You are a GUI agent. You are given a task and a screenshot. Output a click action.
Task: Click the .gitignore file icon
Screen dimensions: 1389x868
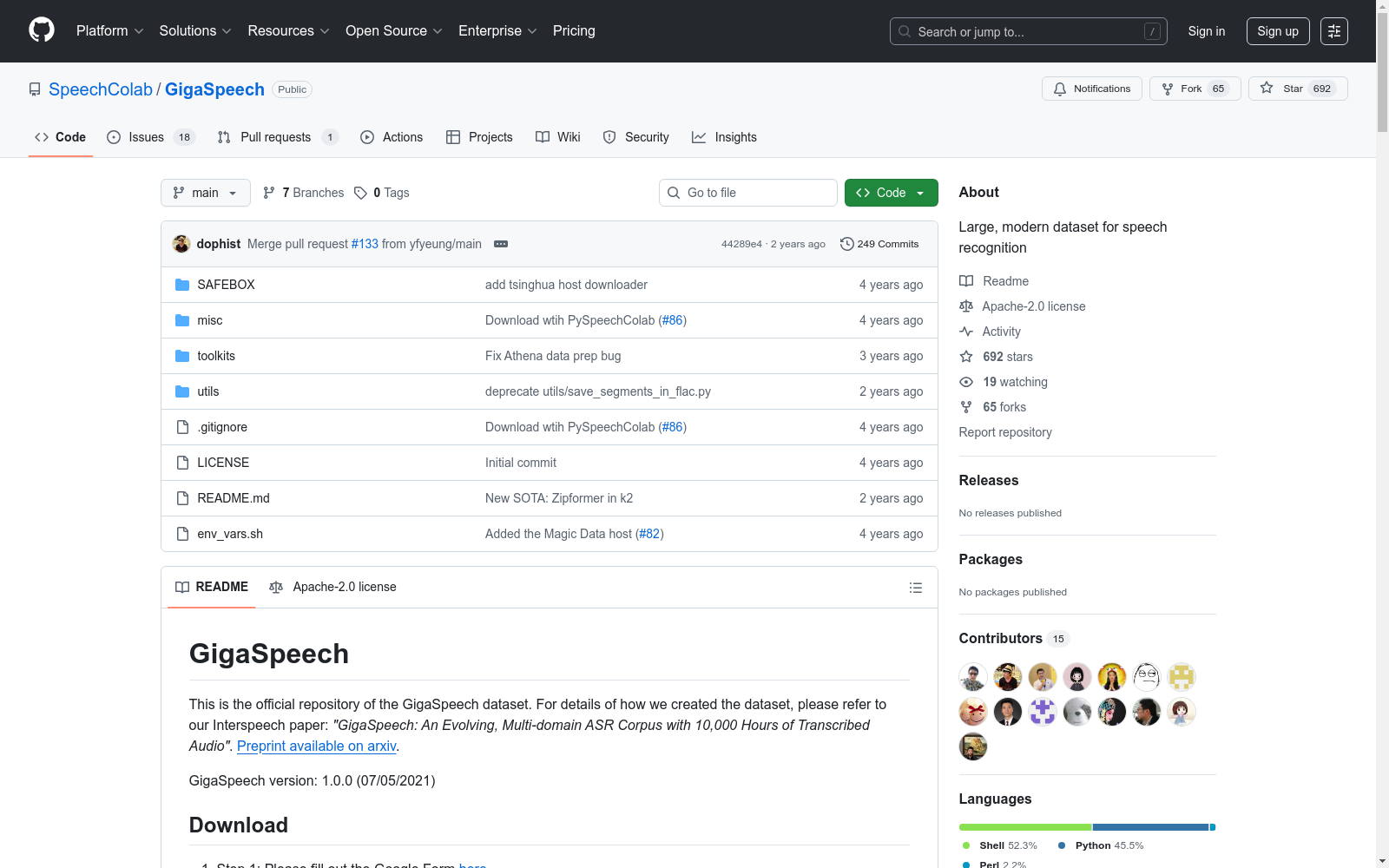coord(182,427)
